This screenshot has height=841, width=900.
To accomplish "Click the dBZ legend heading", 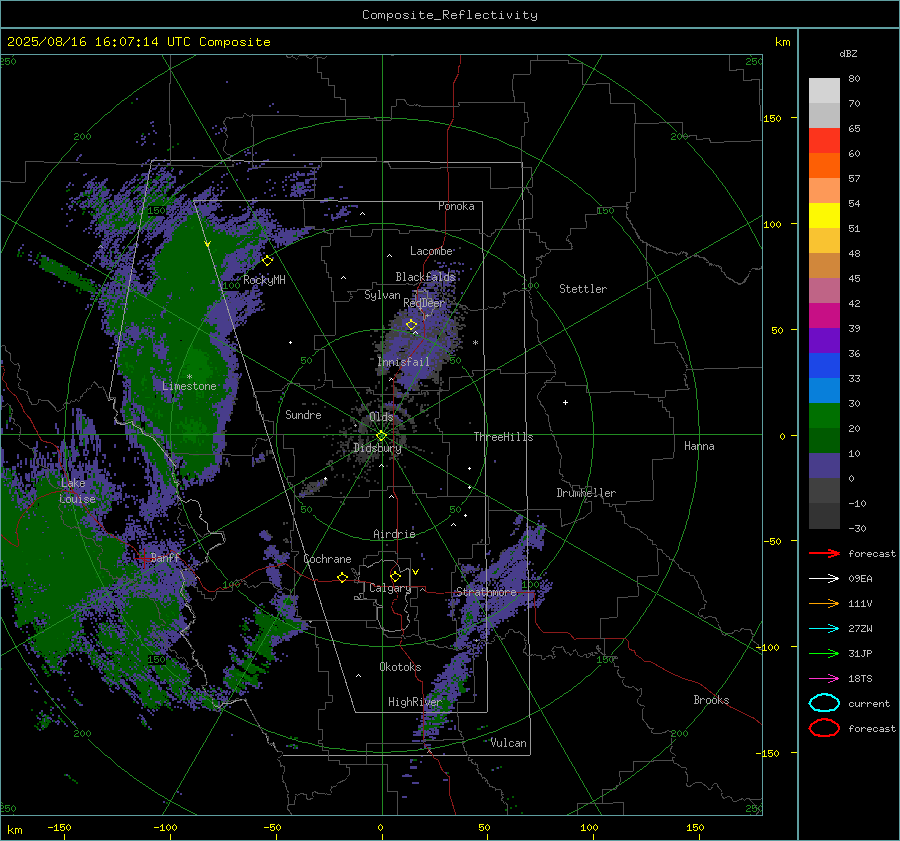I will (848, 53).
